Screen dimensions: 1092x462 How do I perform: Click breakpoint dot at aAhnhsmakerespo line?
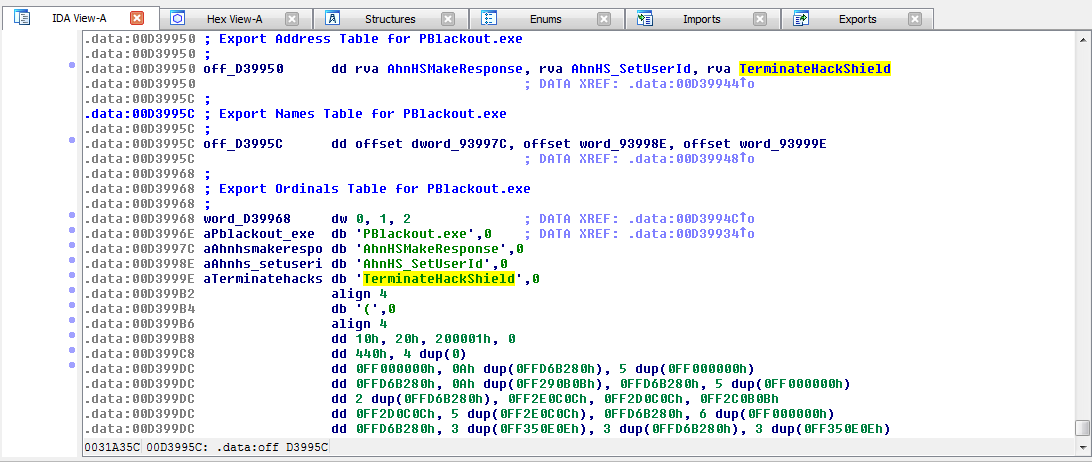pyautogui.click(x=72, y=245)
